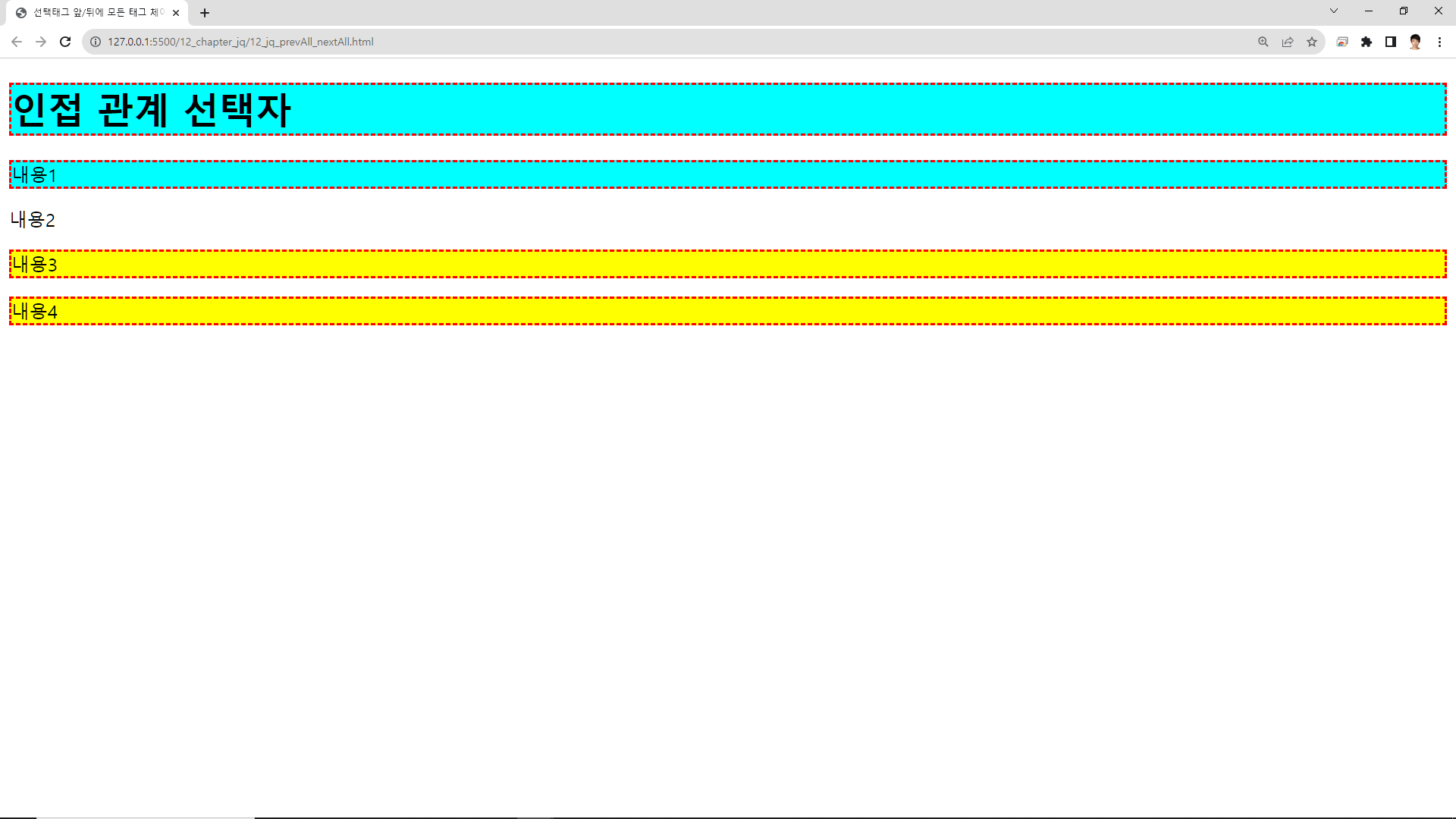The image size is (1456, 819).
Task: Close the current browser tab
Action: pyautogui.click(x=176, y=13)
